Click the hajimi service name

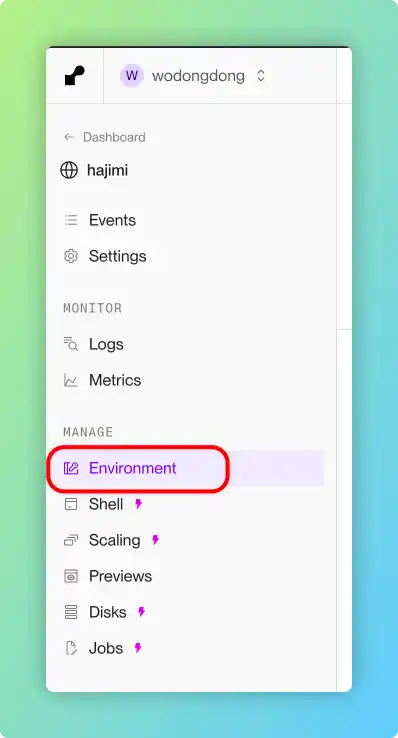[107, 170]
